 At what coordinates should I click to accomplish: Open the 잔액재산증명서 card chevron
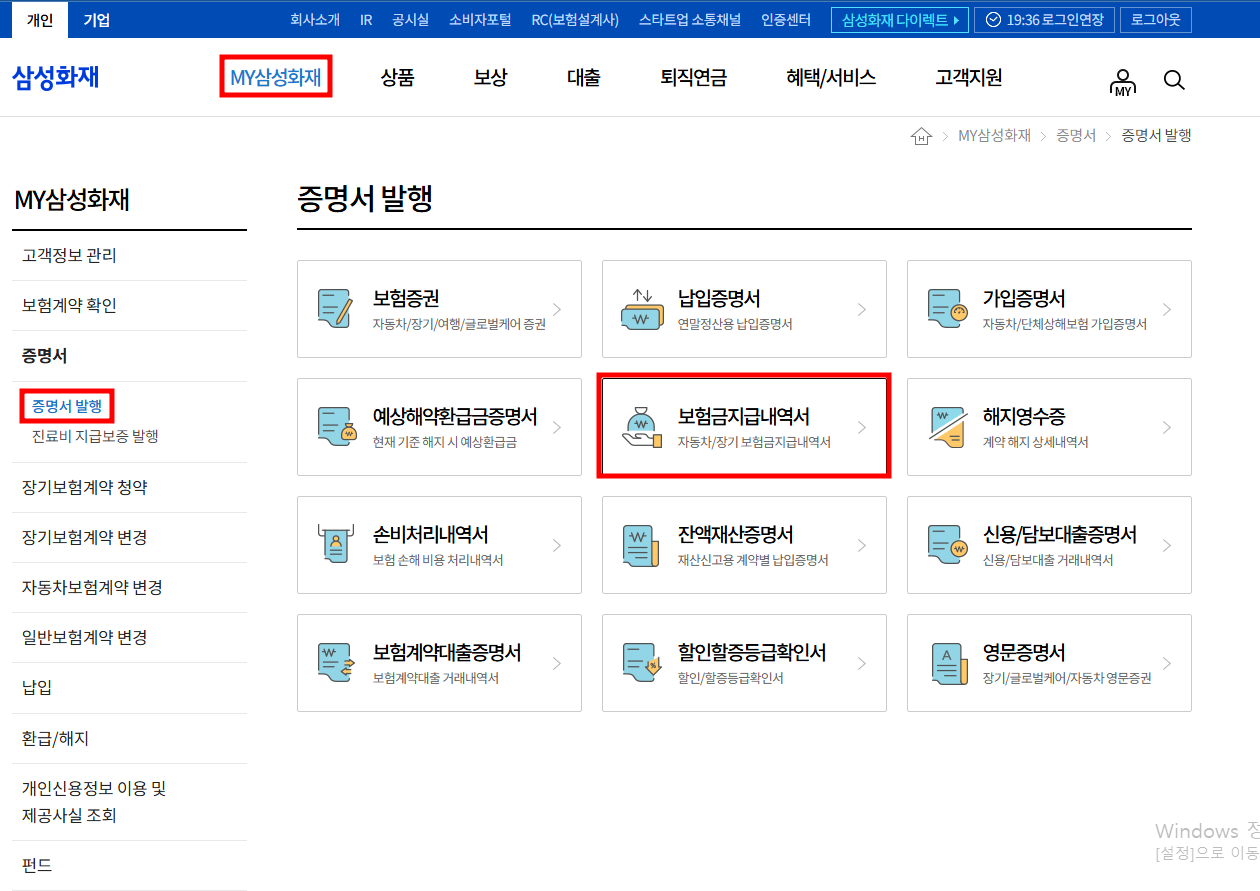[x=862, y=545]
